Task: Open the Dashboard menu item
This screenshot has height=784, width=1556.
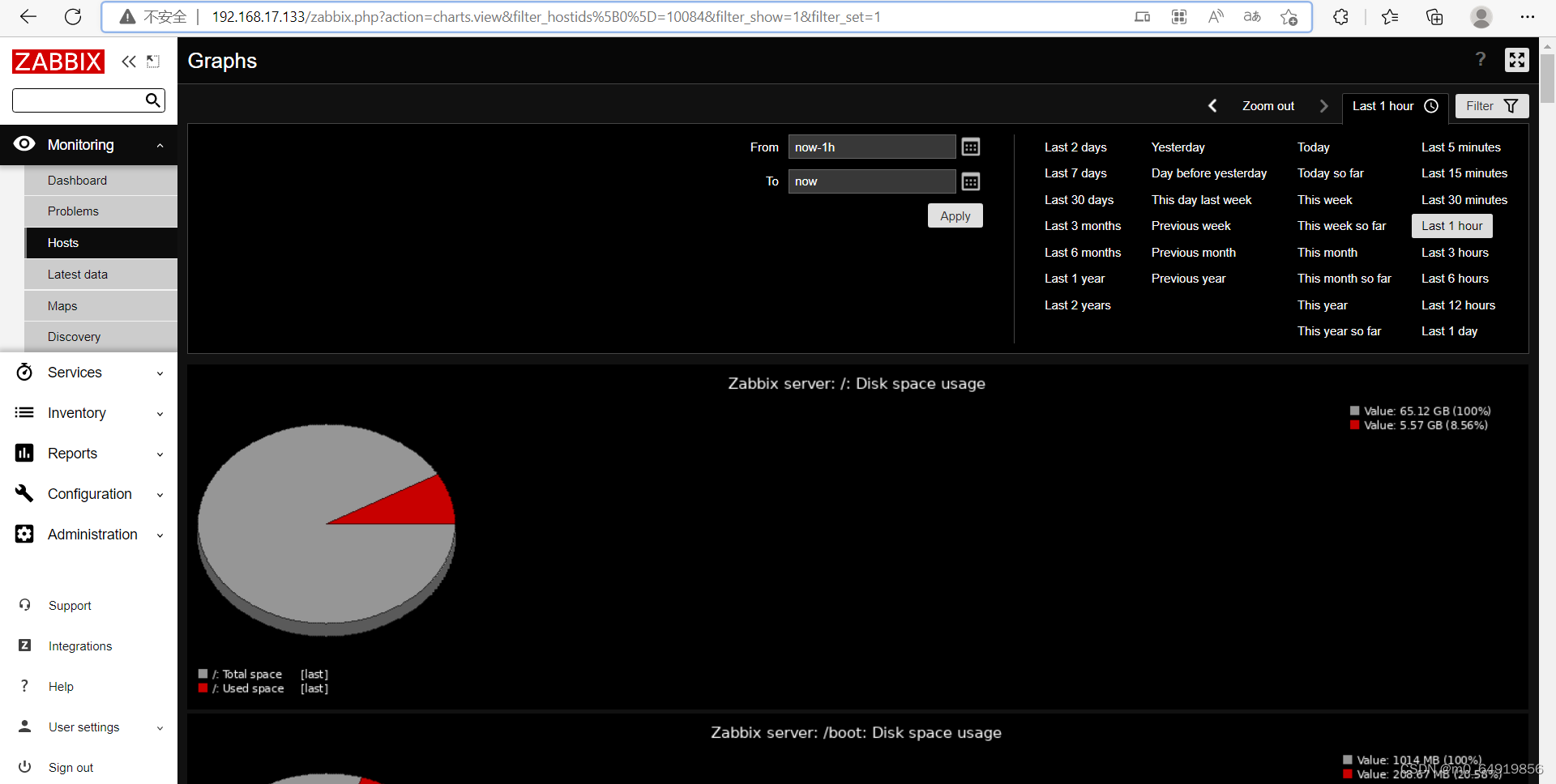Action: [101, 180]
